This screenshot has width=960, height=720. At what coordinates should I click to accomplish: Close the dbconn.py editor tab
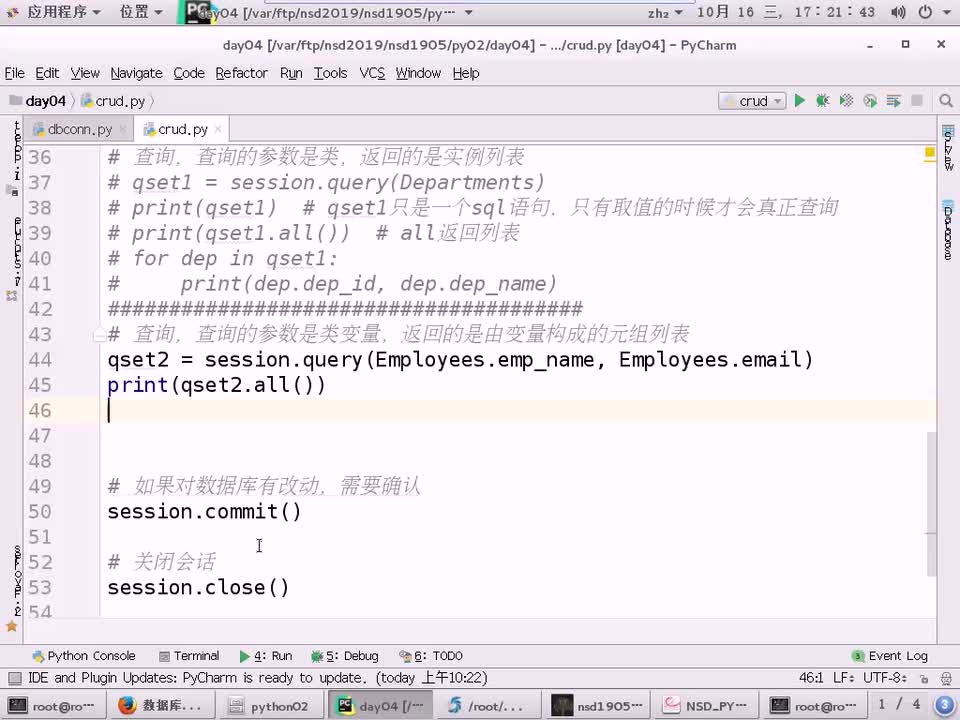122,129
